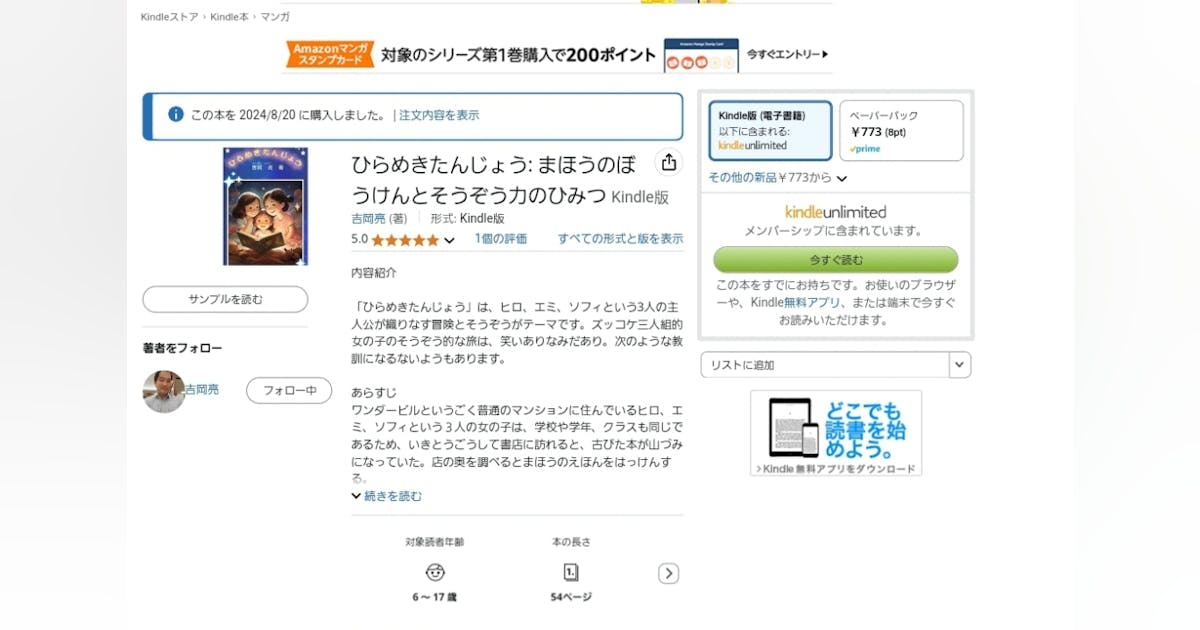
Task: Expand 続きを読む to read the full description
Action: 387,496
